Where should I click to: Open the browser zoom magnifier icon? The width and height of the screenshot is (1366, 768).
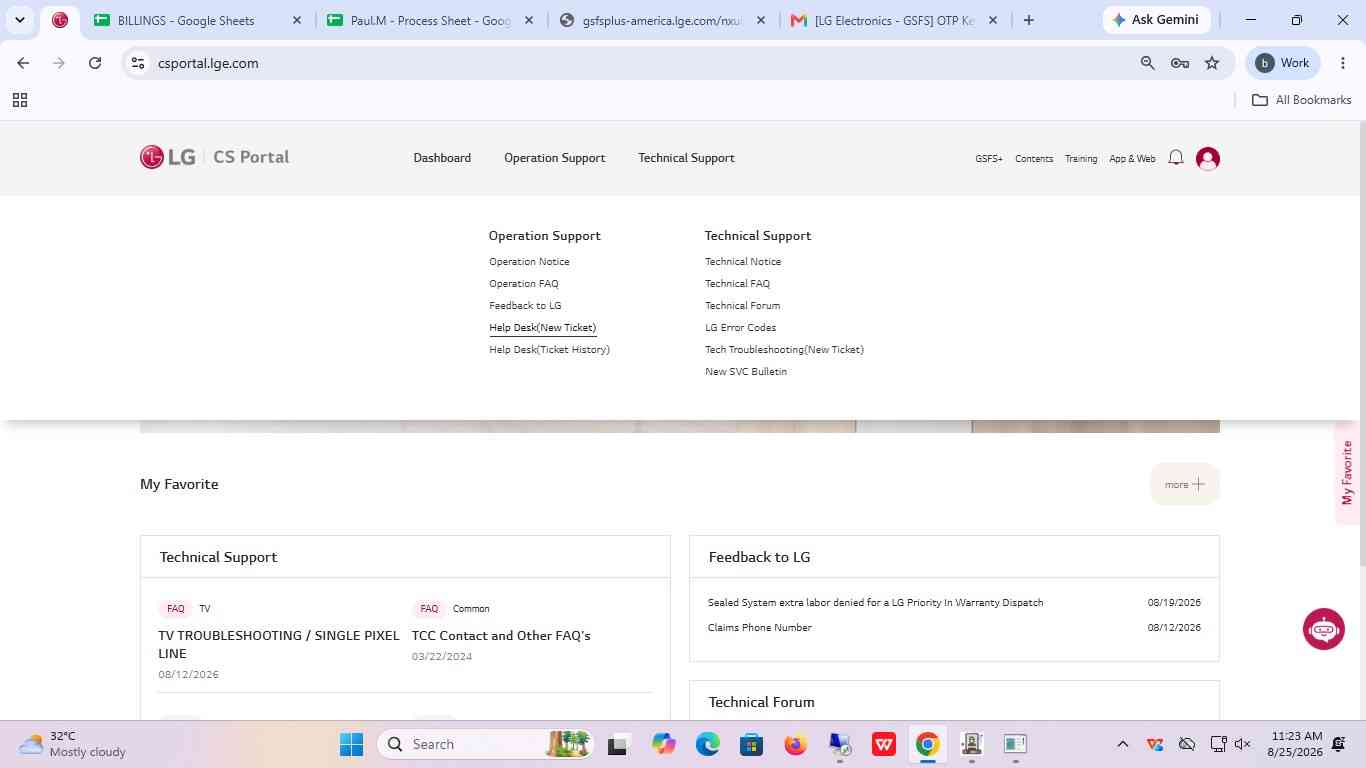(1148, 63)
